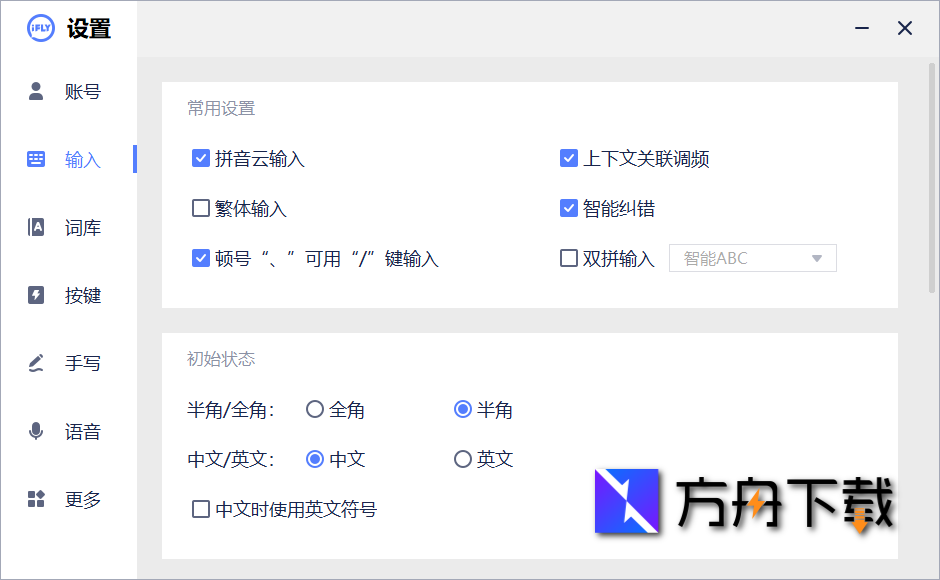Enable 繁体输入 traditional Chinese input
940x580 pixels.
(200, 208)
